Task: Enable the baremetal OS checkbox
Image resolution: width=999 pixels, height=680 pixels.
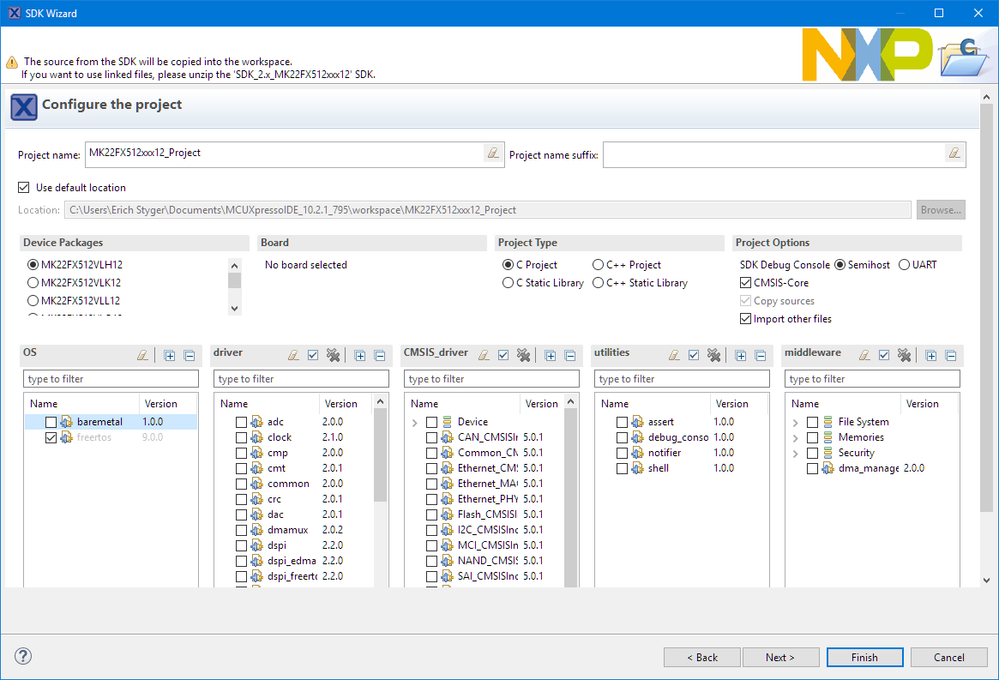Action: pos(51,422)
